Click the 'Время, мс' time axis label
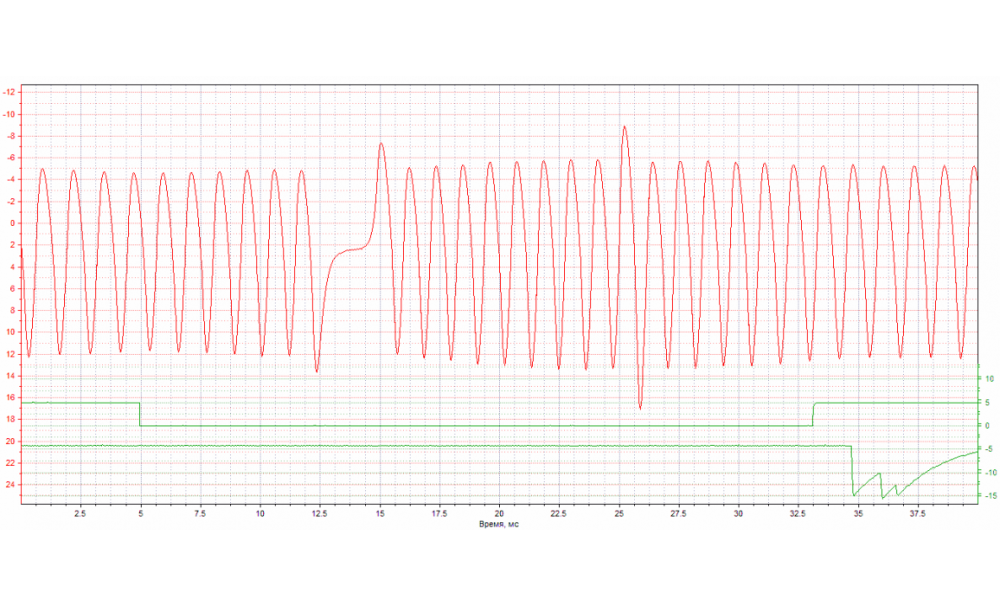Screen dimensions: 1000x606 click(498, 522)
